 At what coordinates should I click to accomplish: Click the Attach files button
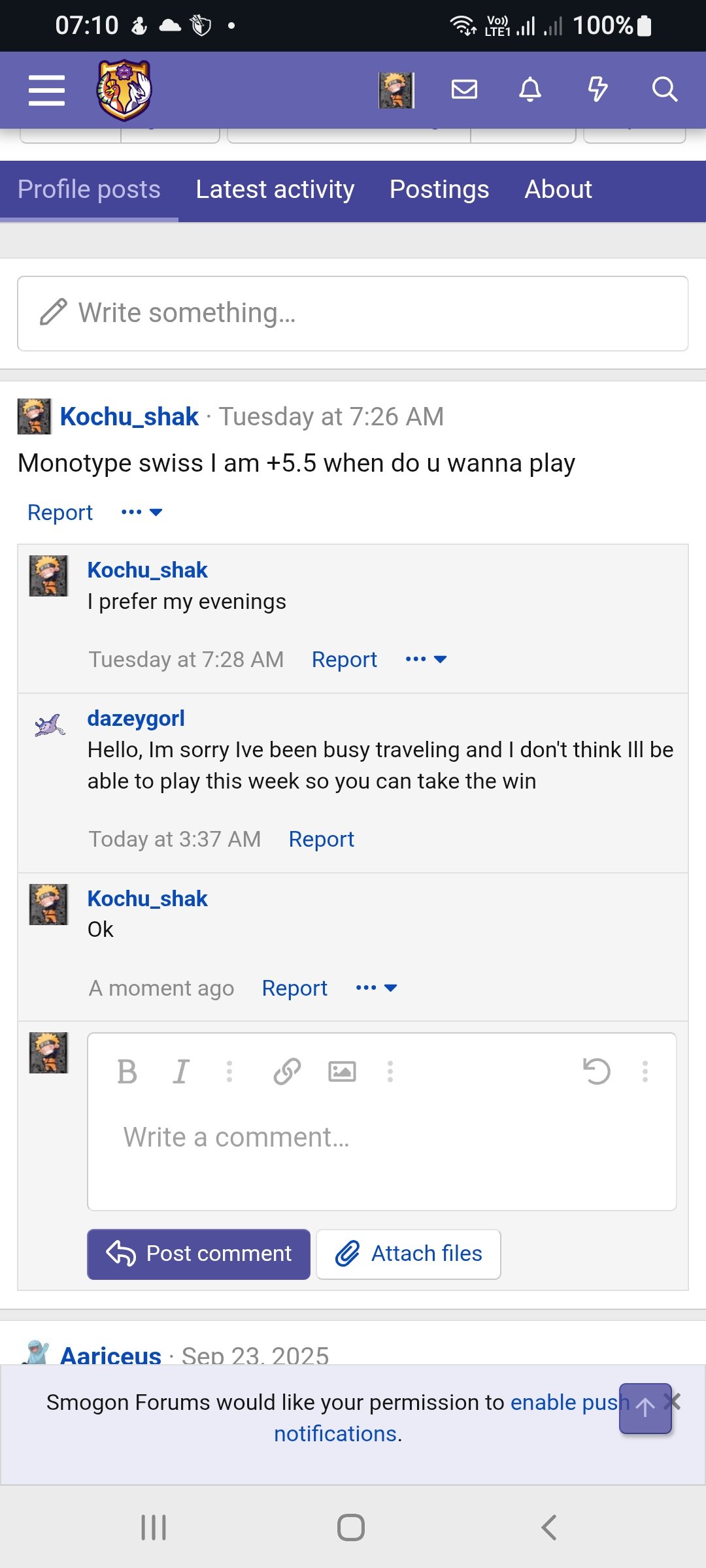(x=409, y=1254)
